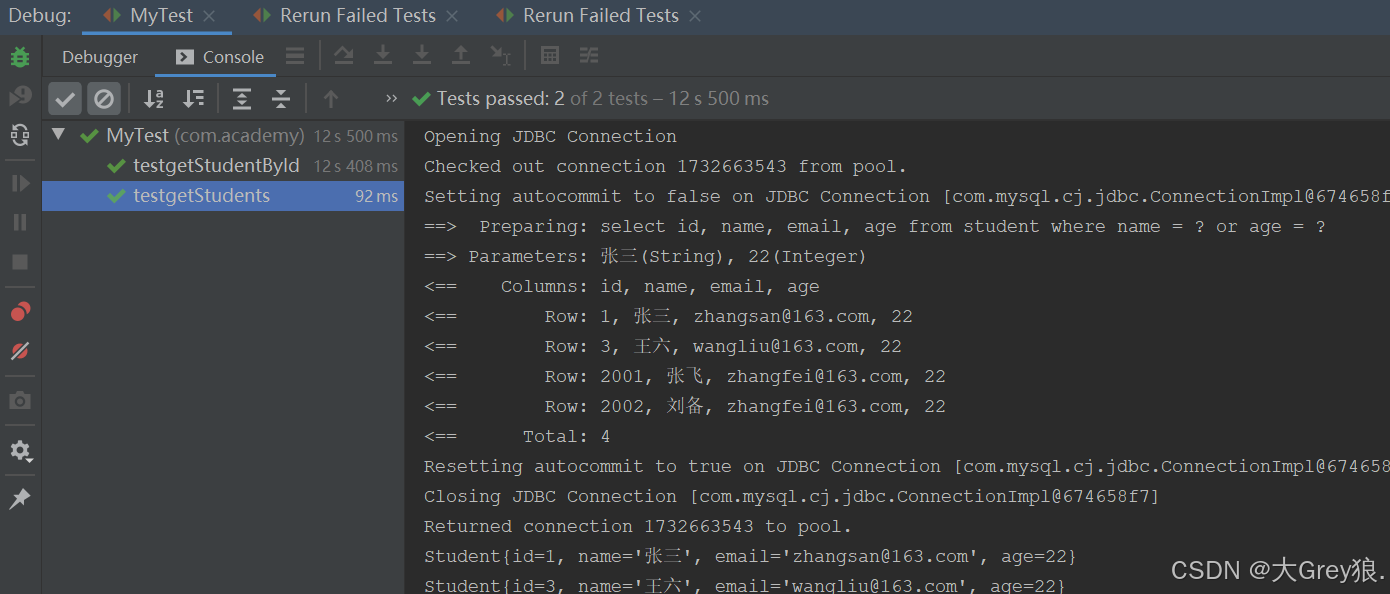The image size is (1390, 594).
Task: Resume the program from the sidebar
Action: [x=20, y=183]
